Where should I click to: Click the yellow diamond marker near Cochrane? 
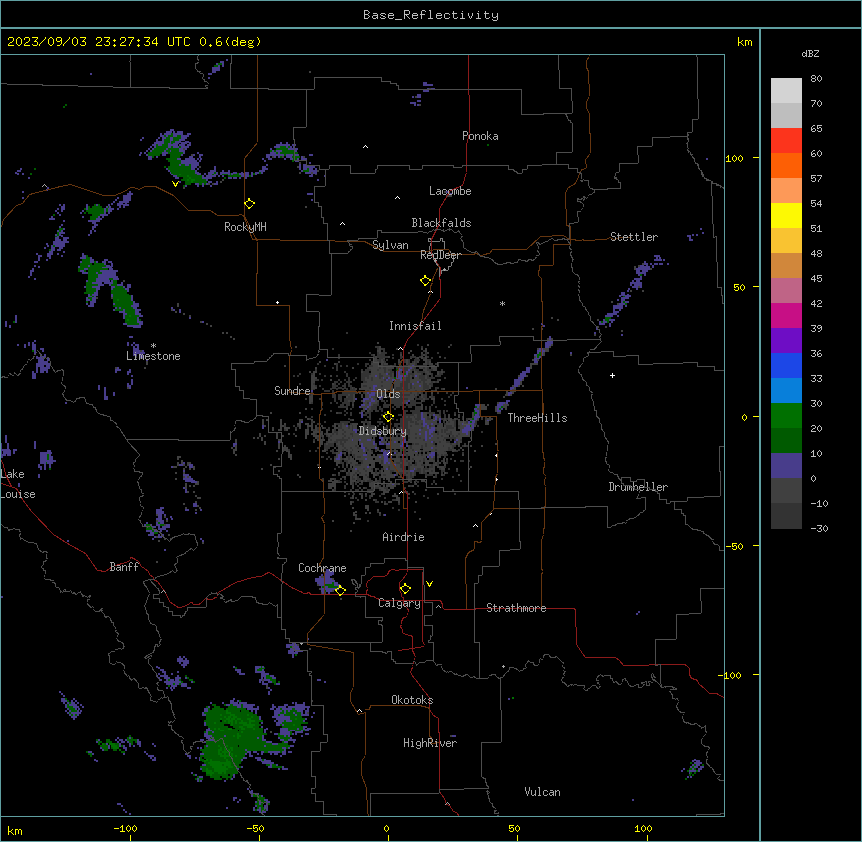click(340, 590)
